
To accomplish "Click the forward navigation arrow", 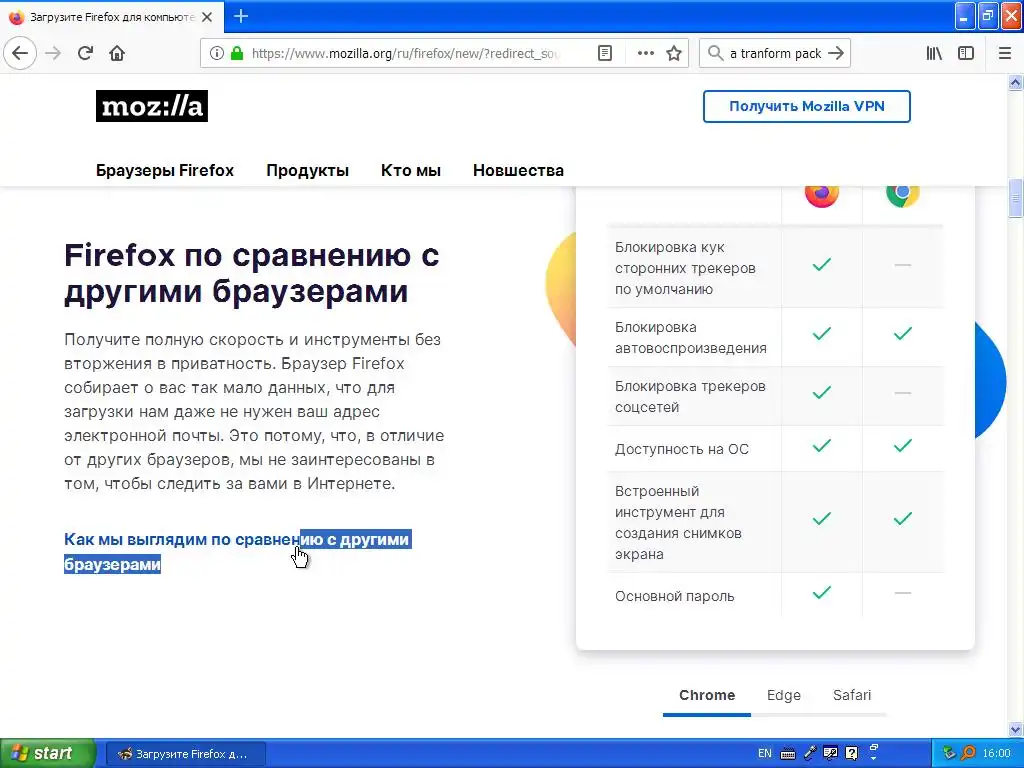I will pos(53,53).
